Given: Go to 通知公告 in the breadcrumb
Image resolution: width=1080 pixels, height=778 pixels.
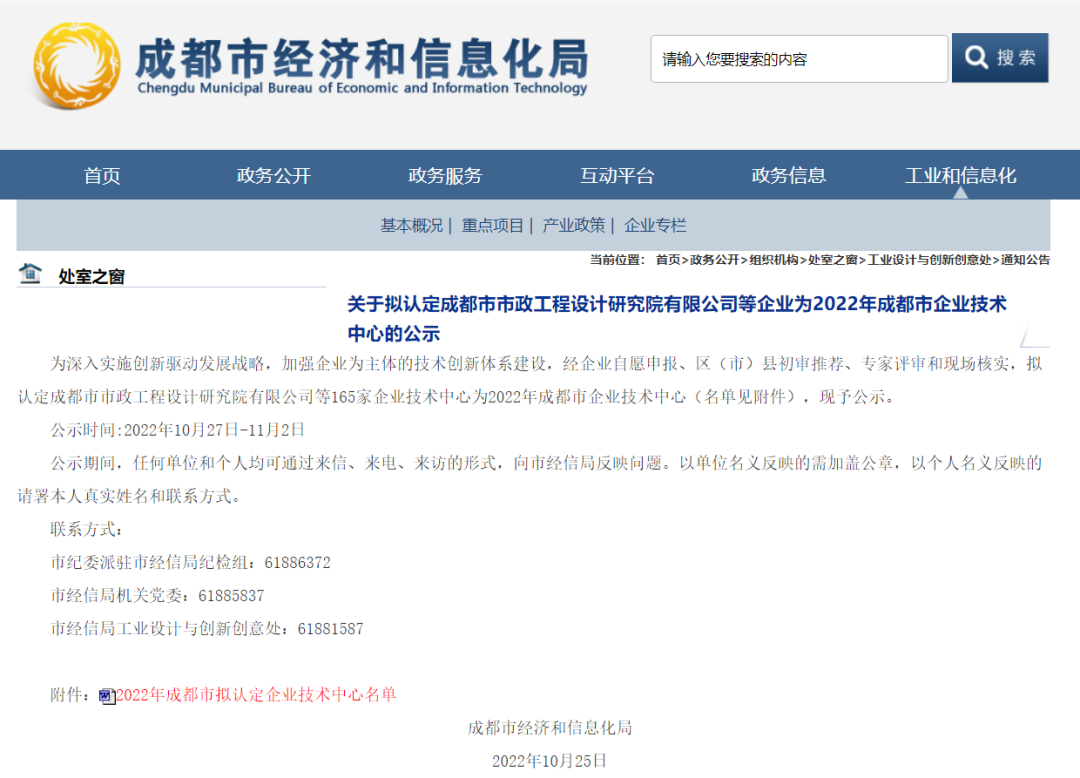Looking at the screenshot, I should coord(1026,260).
